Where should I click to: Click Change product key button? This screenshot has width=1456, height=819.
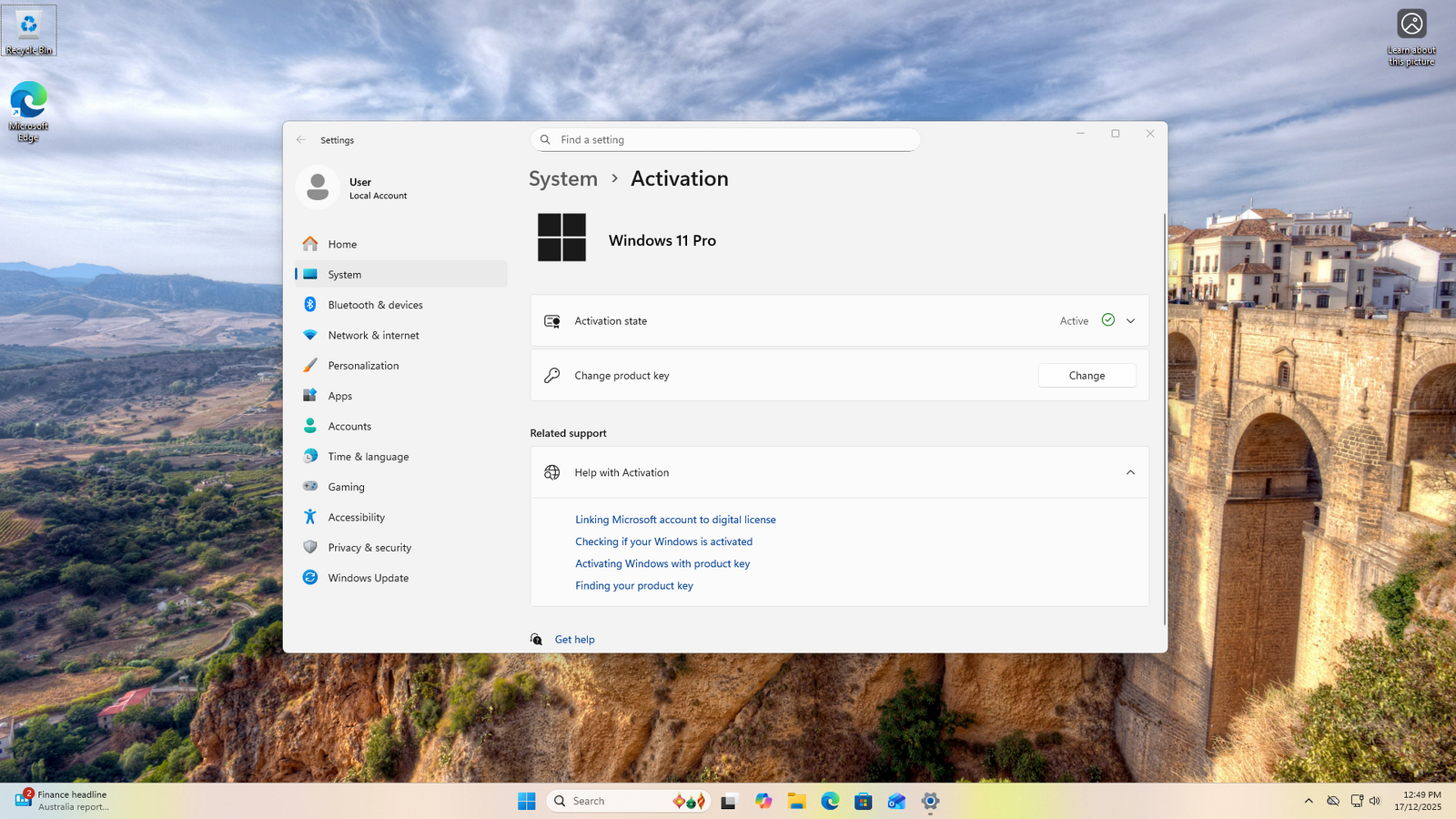click(1087, 376)
